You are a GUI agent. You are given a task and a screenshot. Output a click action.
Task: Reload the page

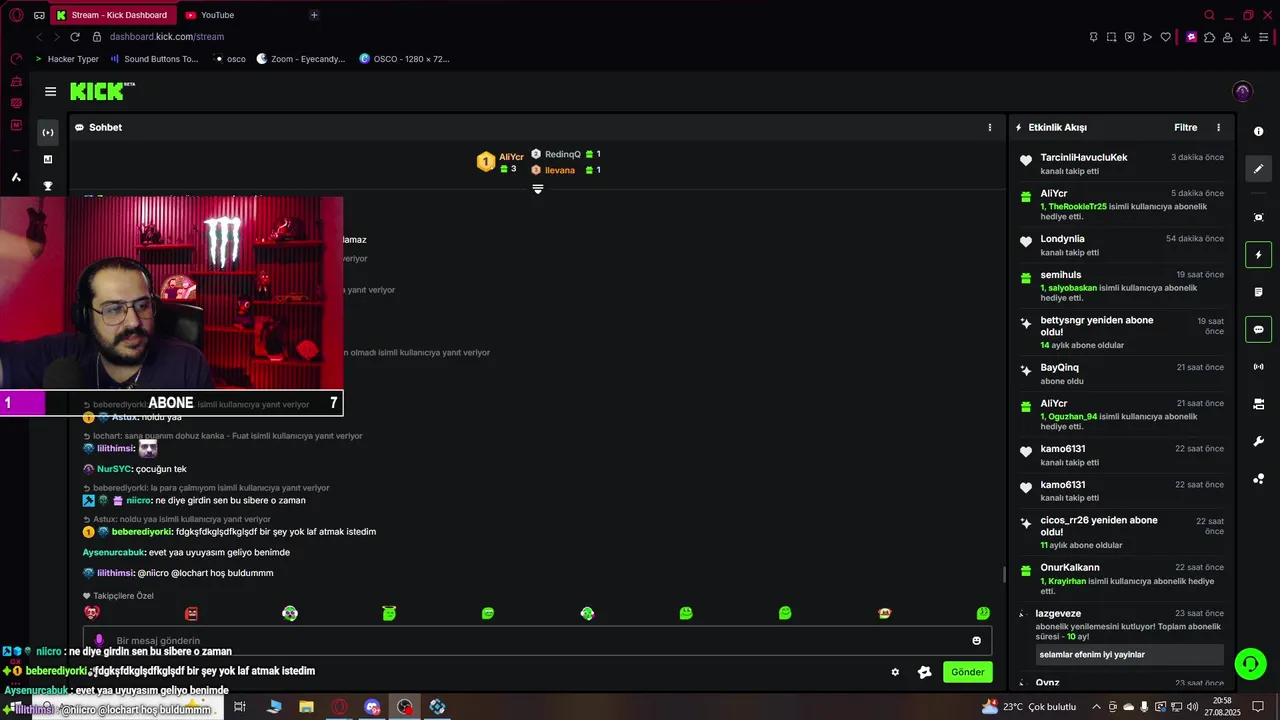[74, 37]
